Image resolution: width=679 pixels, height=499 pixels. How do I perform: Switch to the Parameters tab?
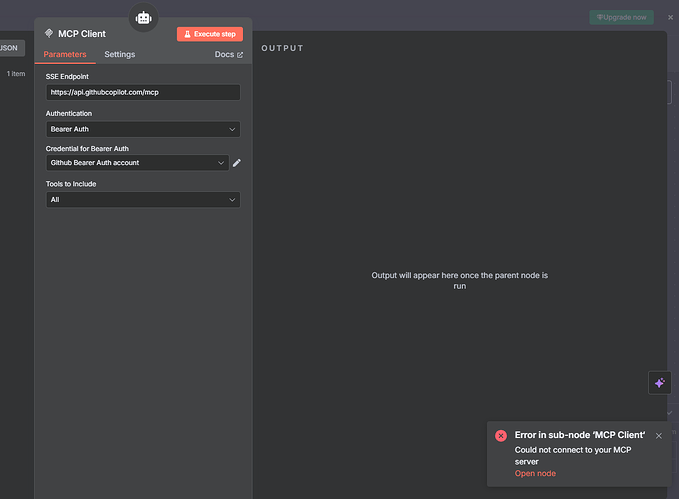point(65,55)
